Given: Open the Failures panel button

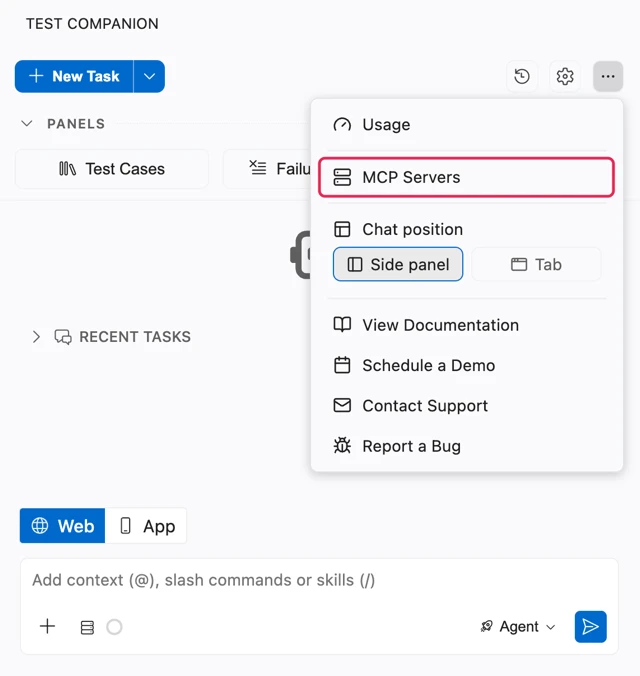Looking at the screenshot, I should pos(267,169).
